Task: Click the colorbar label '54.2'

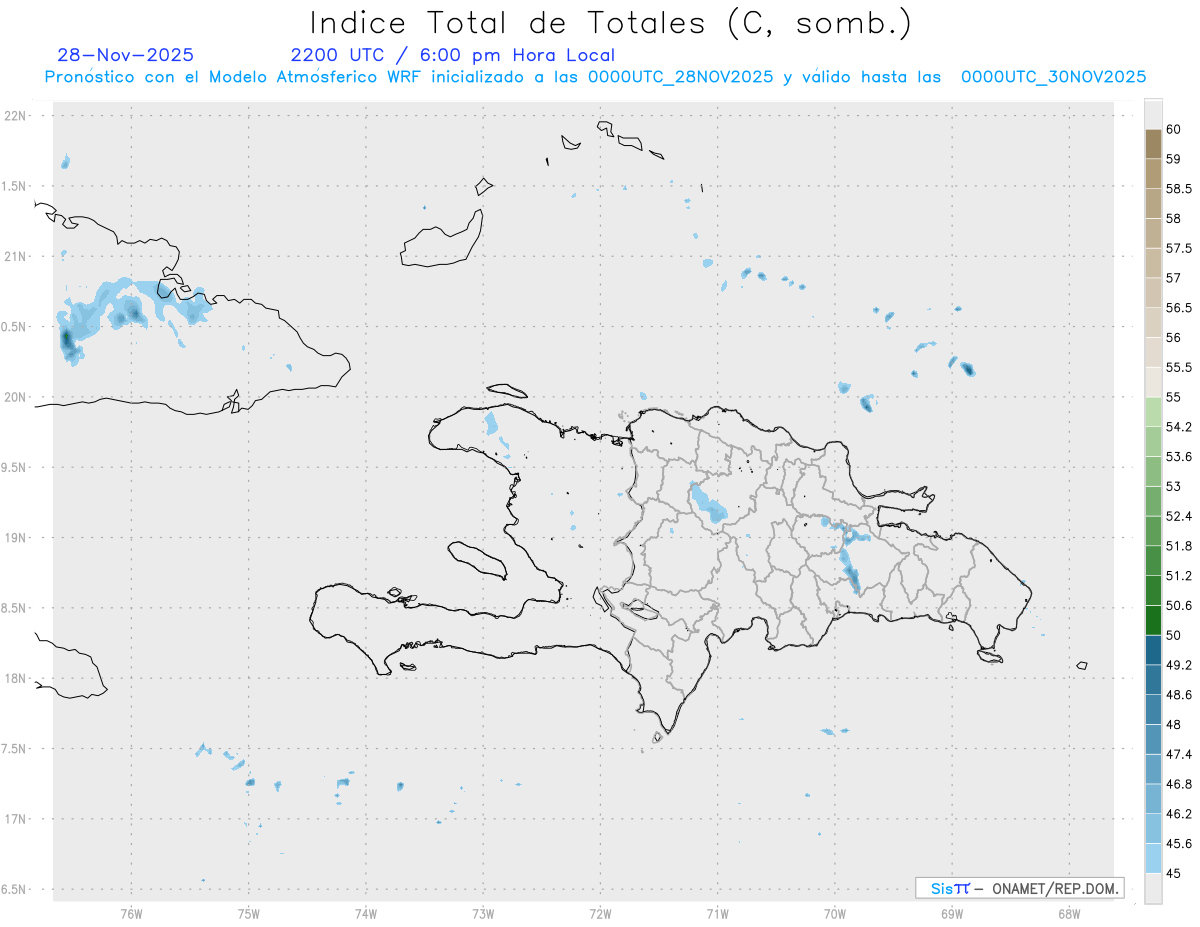Action: pos(1179,427)
